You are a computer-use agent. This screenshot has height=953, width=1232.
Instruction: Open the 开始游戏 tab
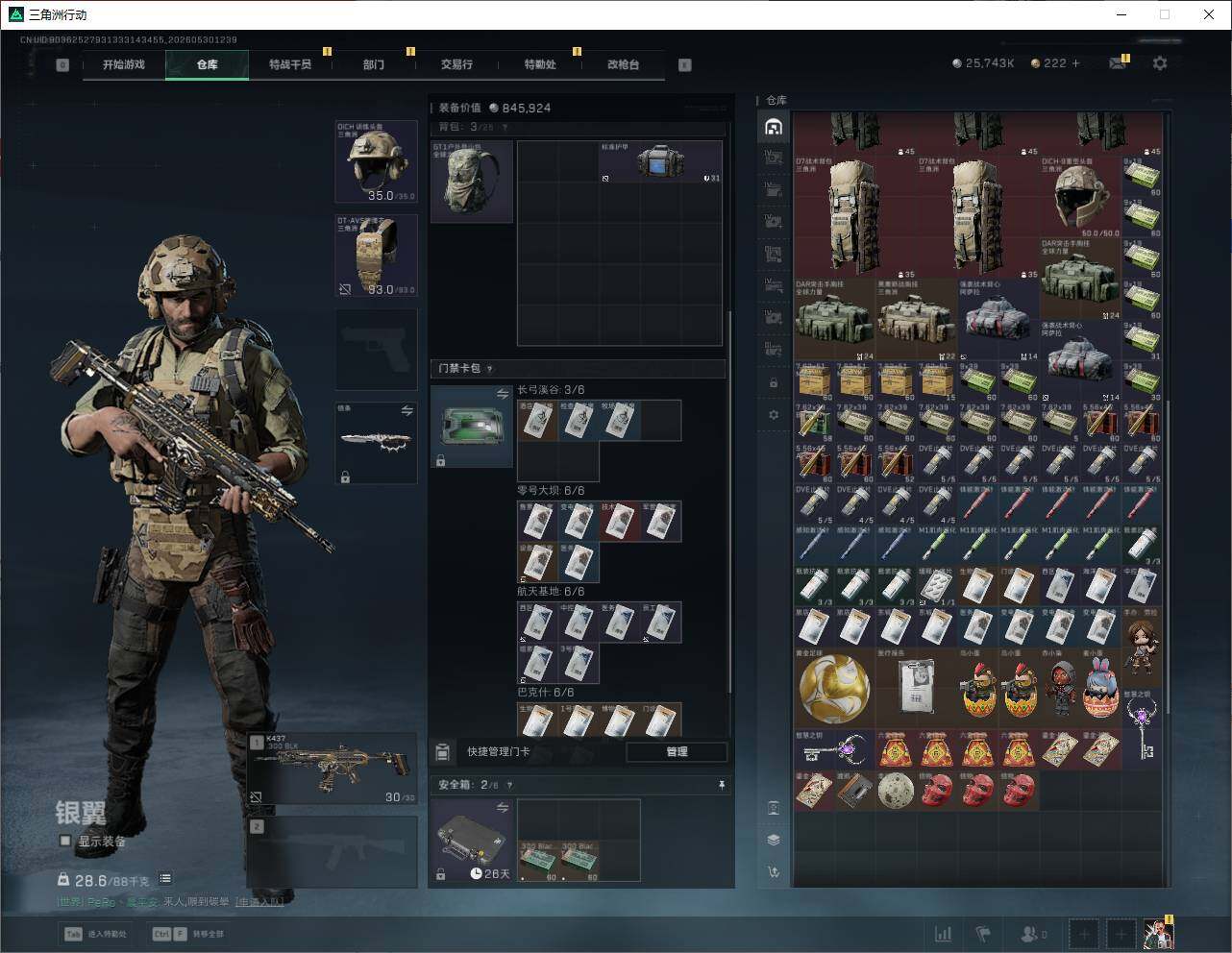(124, 64)
